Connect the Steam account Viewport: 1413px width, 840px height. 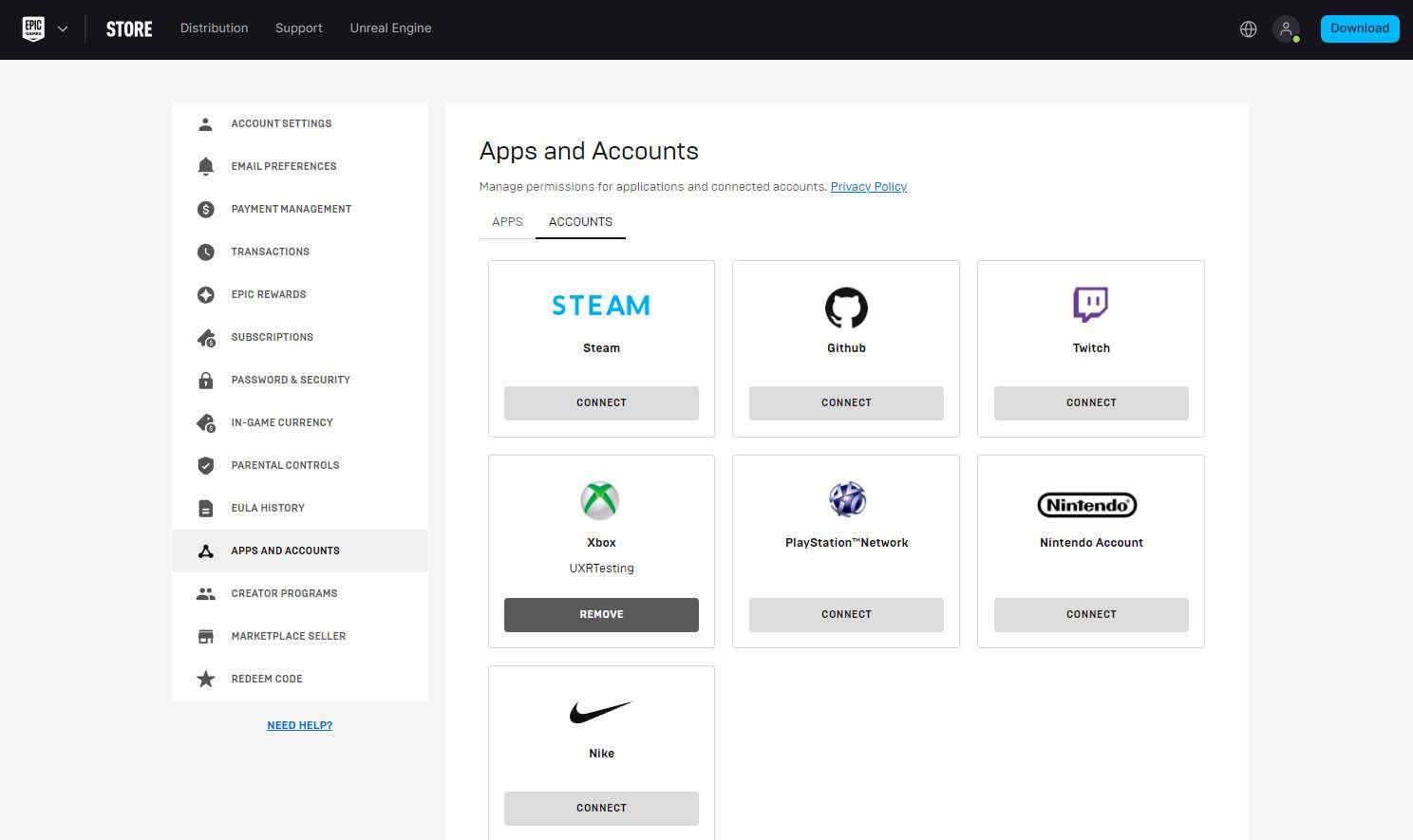click(601, 403)
